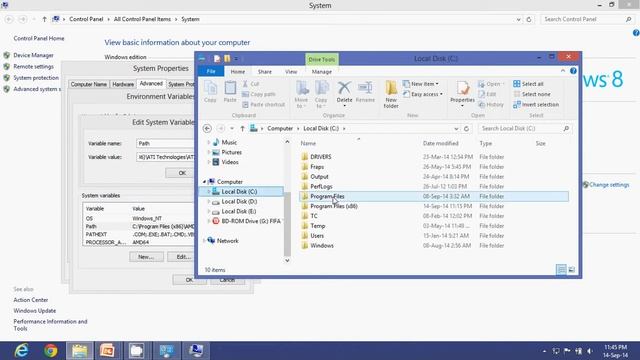The height and width of the screenshot is (360, 640).
Task: Select the Computer Name tab in System Properties
Action: pyautogui.click(x=89, y=84)
